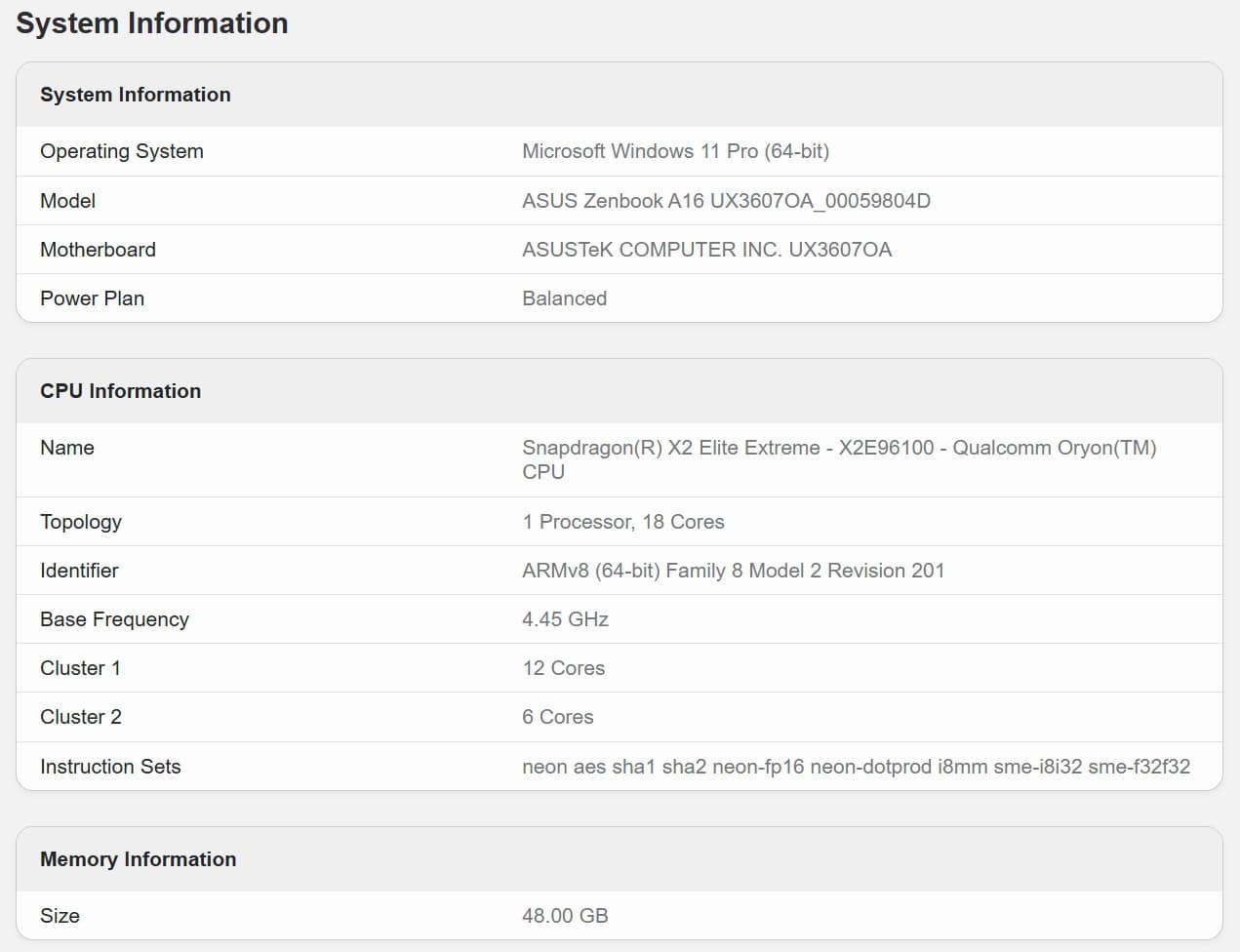The width and height of the screenshot is (1240, 952).
Task: Click the System Information page title
Action: pos(152,23)
